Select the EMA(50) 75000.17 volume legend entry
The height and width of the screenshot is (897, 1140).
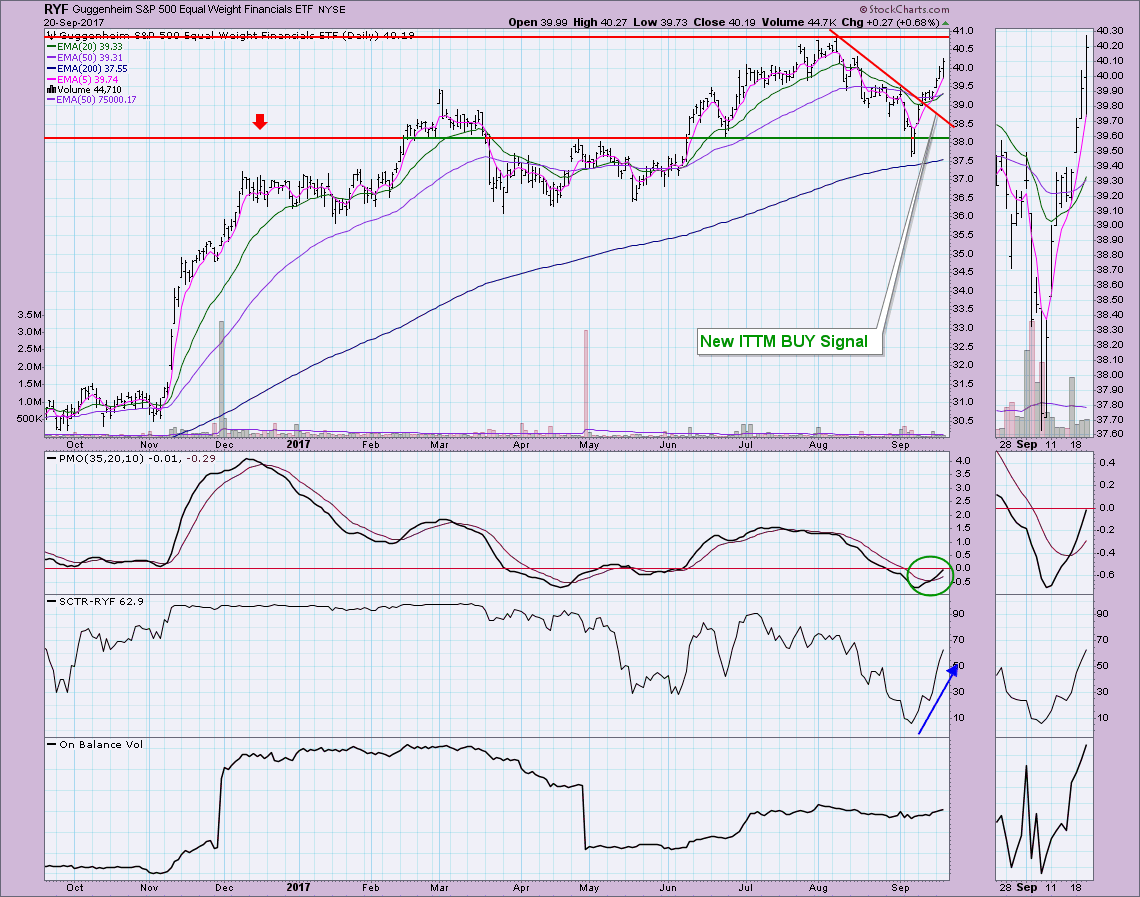point(92,100)
